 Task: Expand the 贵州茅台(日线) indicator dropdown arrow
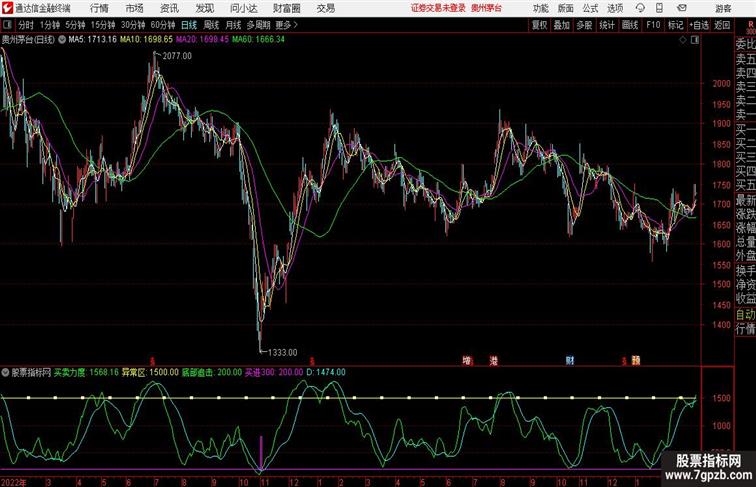62,40
